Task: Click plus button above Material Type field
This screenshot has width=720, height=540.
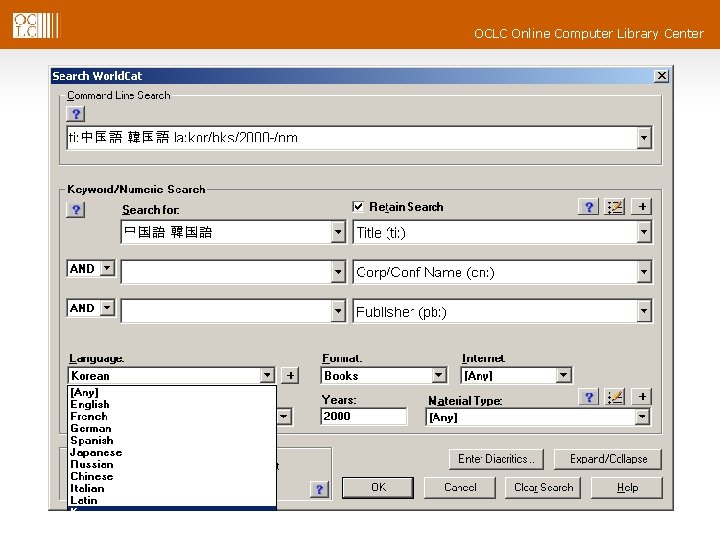Action: (x=642, y=397)
